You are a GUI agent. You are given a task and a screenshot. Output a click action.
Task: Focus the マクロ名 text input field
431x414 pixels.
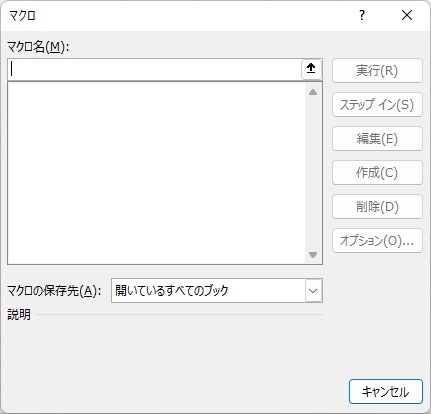pyautogui.click(x=155, y=69)
